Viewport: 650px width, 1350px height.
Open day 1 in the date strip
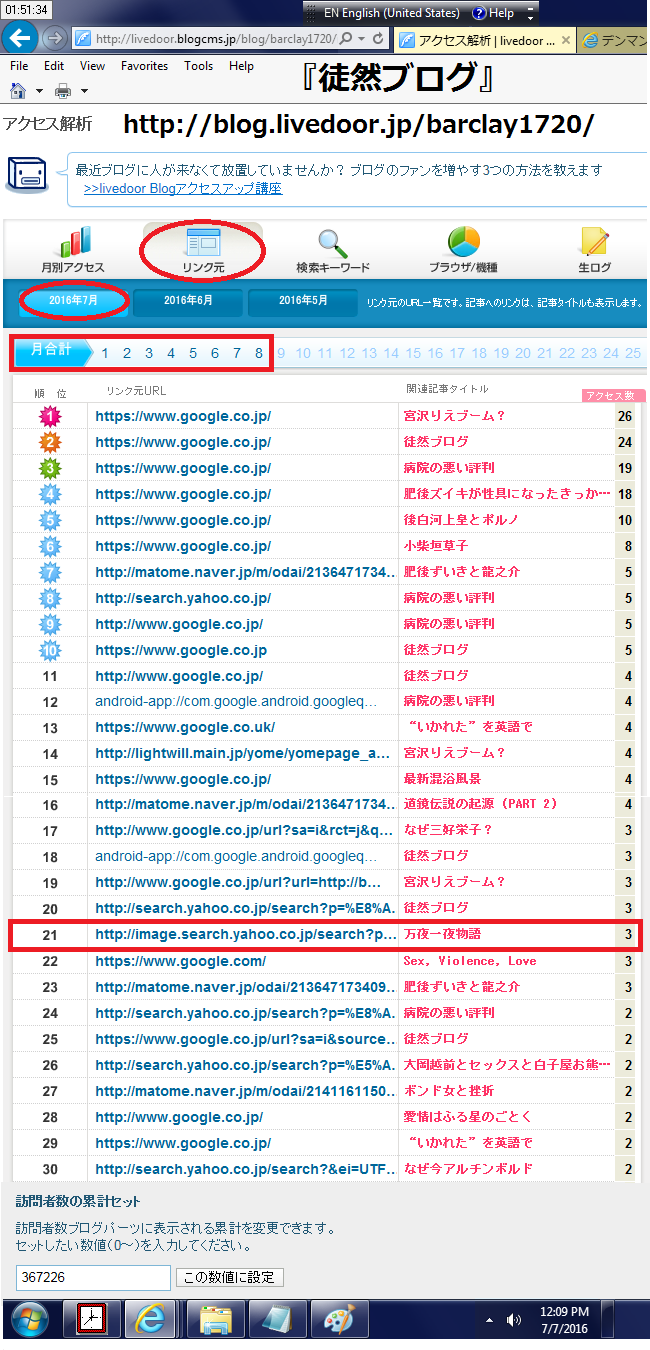tap(105, 353)
